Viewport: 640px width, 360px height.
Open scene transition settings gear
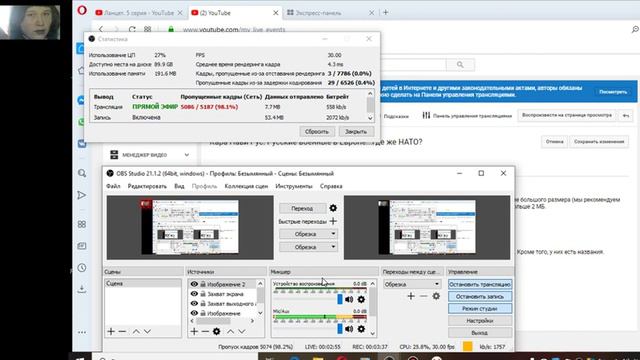click(436, 296)
